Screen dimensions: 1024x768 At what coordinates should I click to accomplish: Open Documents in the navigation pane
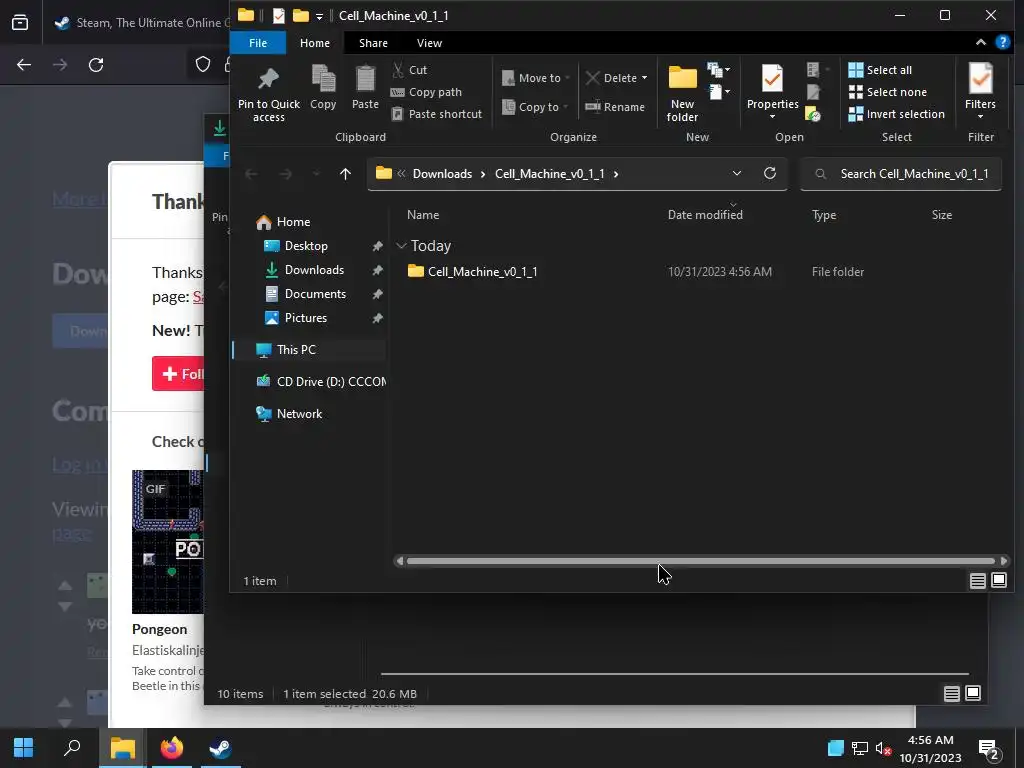pyautogui.click(x=304, y=294)
